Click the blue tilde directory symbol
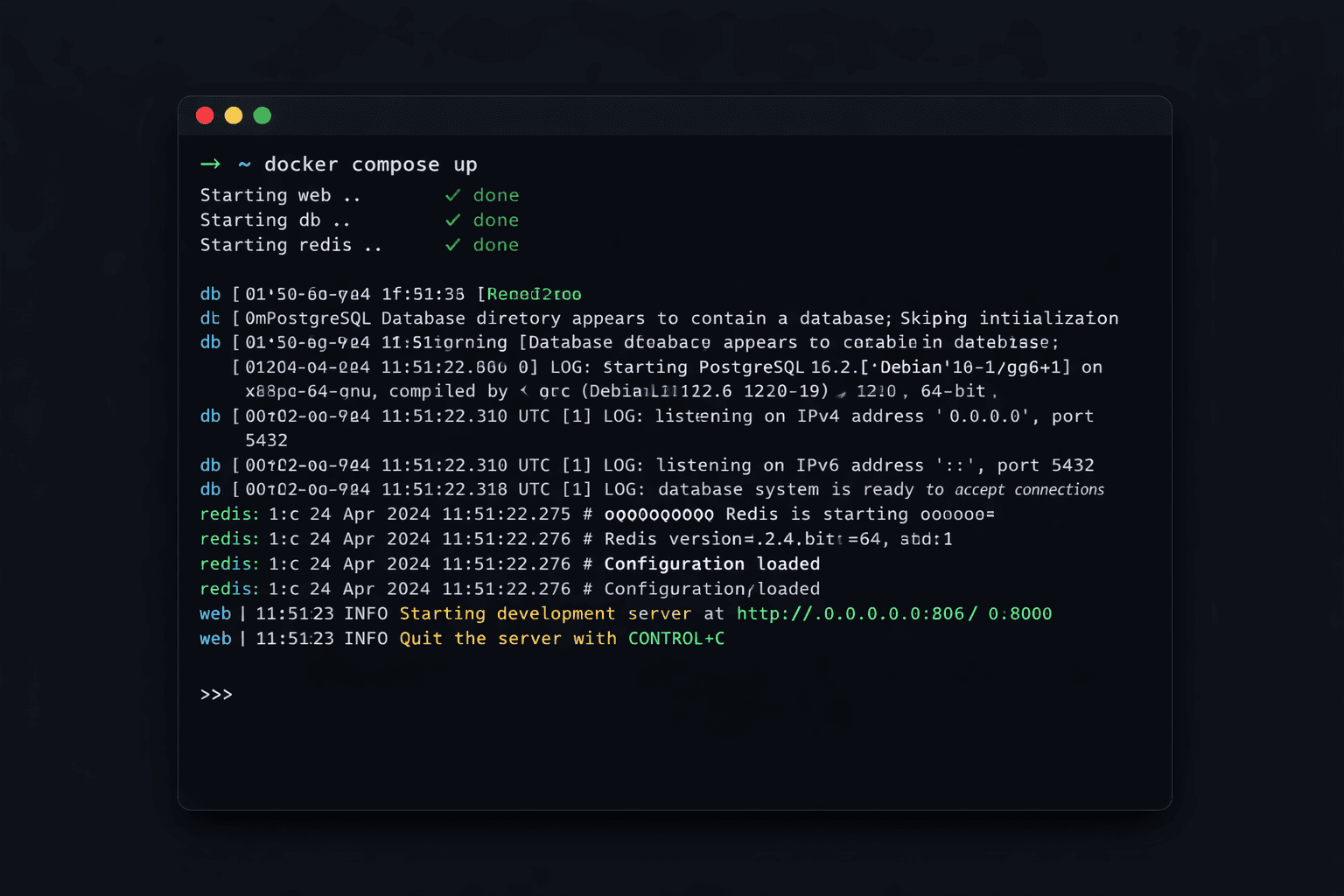Screen dimensions: 1344x896 244,164
